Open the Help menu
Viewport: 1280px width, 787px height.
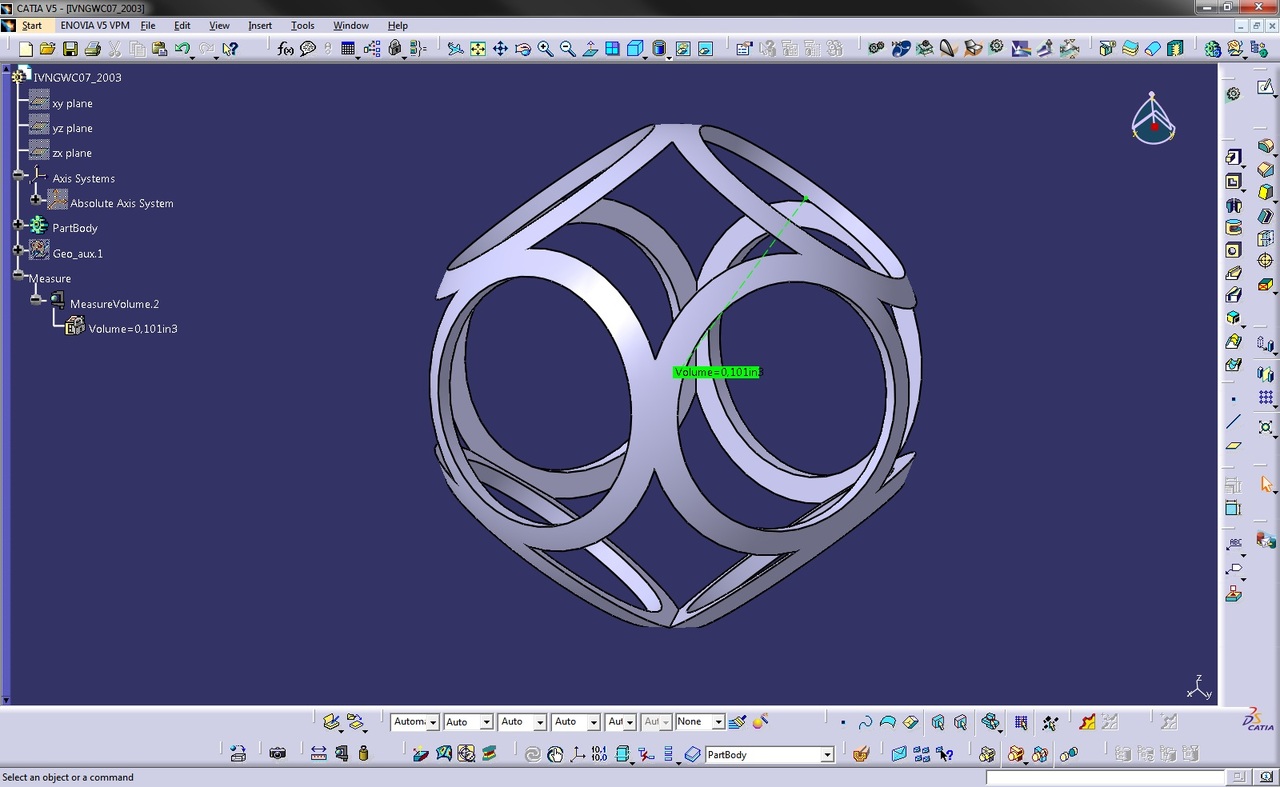coord(397,25)
